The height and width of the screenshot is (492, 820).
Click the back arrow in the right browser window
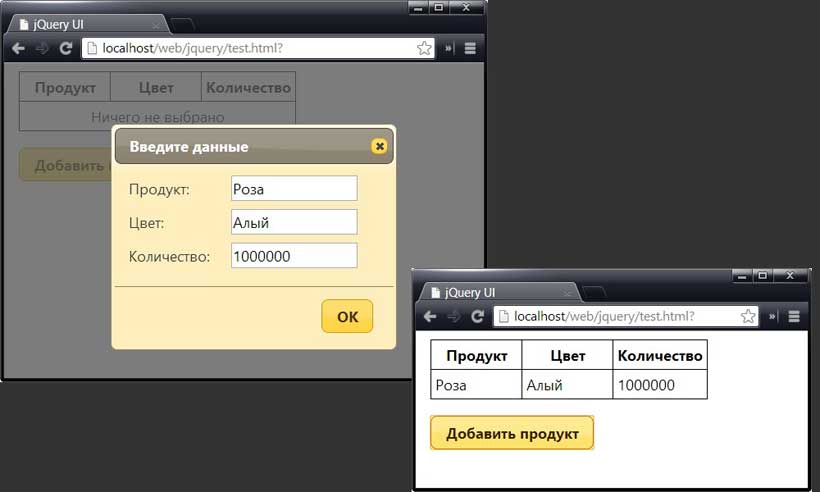(x=430, y=316)
